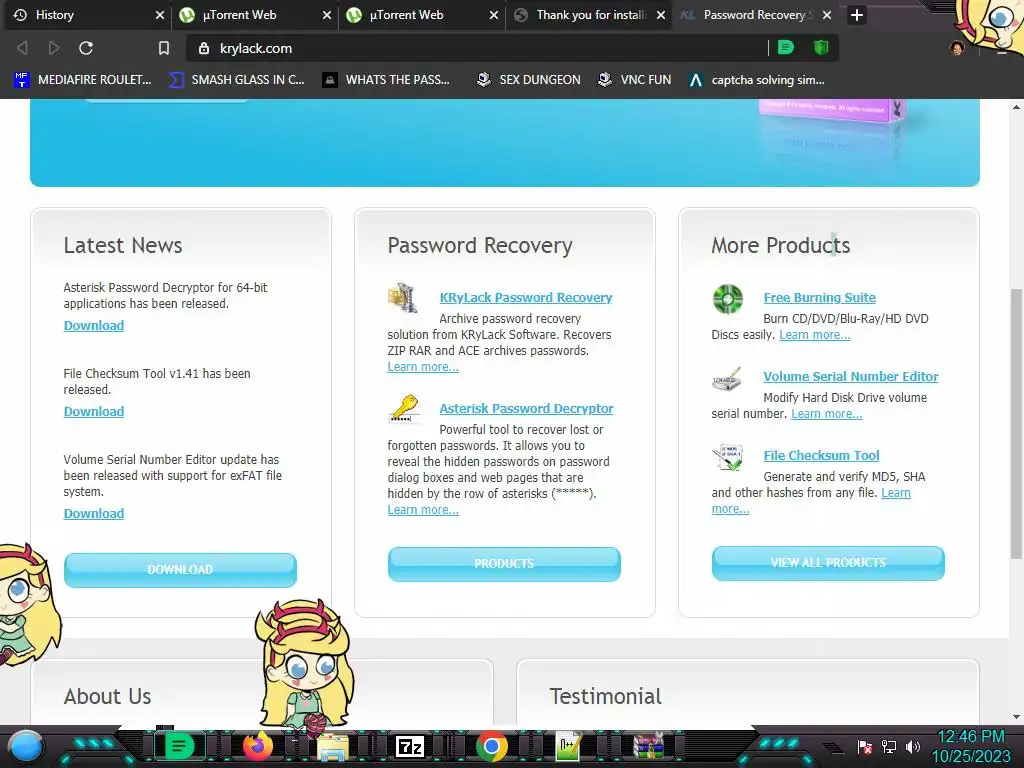The image size is (1024, 768).
Task: Click the green chat extension icon
Action: point(786,47)
